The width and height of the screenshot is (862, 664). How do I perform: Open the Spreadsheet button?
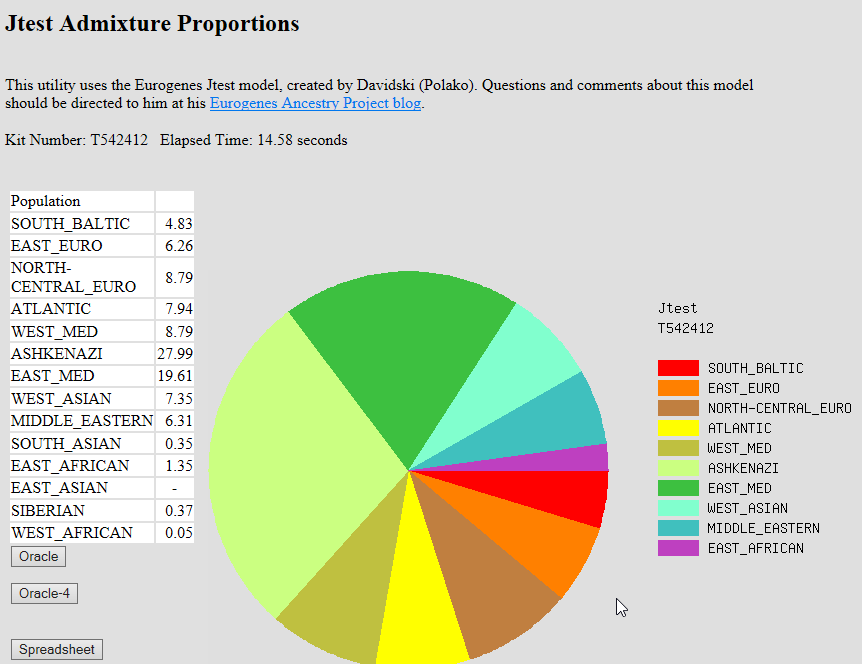point(57,650)
